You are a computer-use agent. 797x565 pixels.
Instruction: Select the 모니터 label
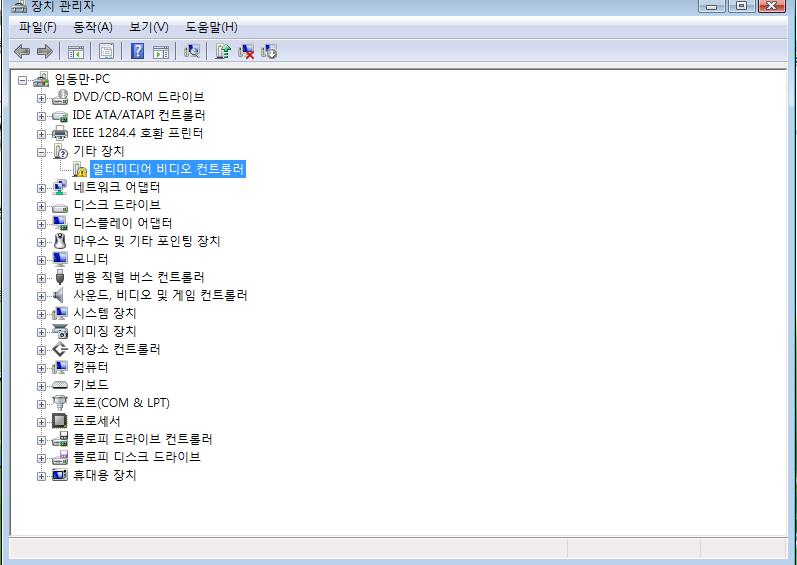click(90, 259)
